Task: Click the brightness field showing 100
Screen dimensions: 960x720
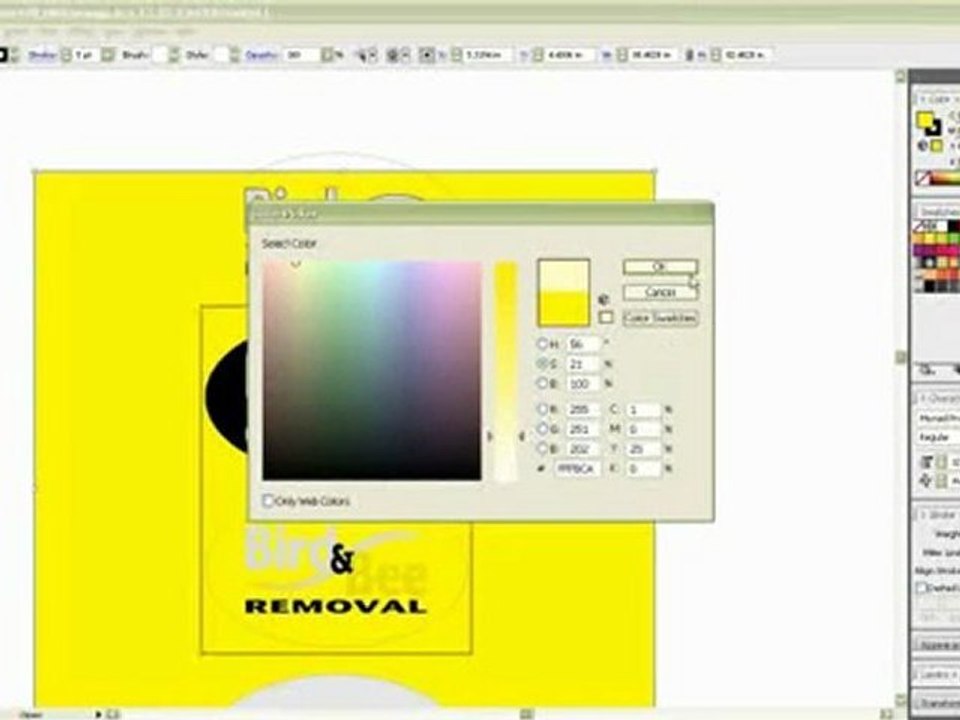Action: [582, 383]
